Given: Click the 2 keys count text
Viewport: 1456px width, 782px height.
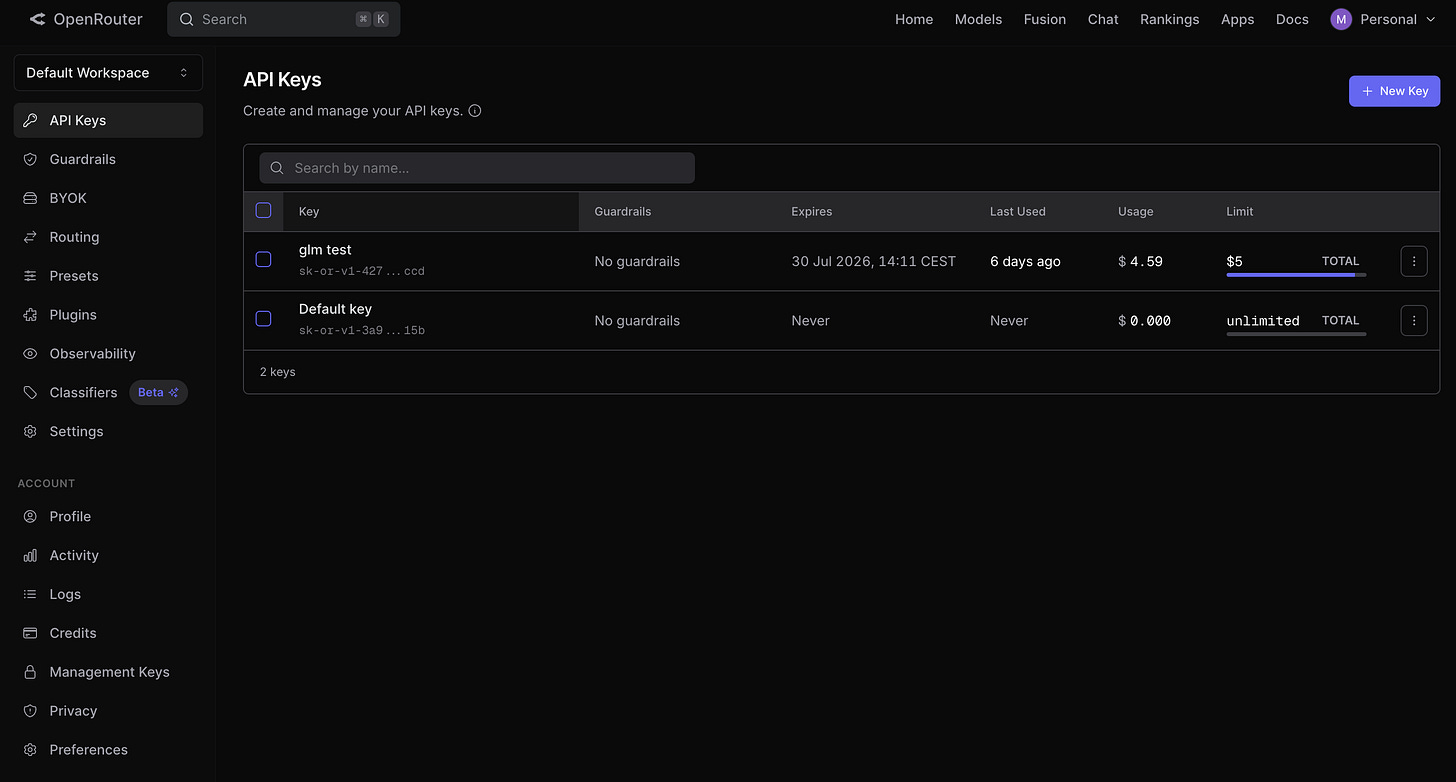Looking at the screenshot, I should 277,372.
